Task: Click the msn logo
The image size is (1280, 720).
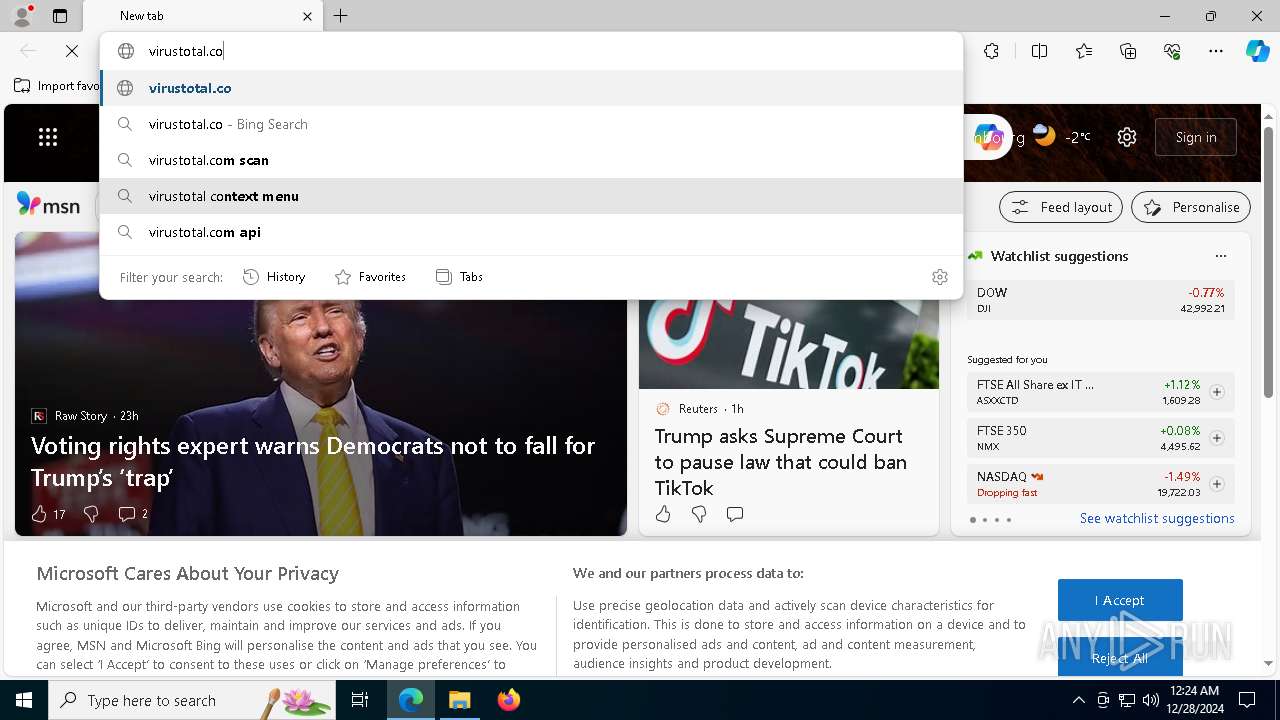Action: 48,206
